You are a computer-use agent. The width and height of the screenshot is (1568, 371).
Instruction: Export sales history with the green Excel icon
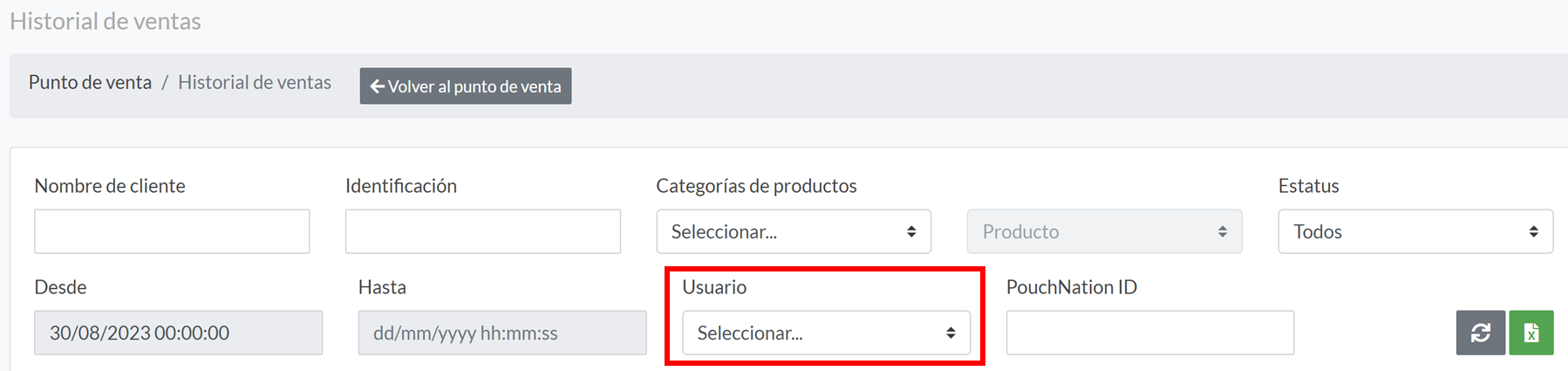1531,333
